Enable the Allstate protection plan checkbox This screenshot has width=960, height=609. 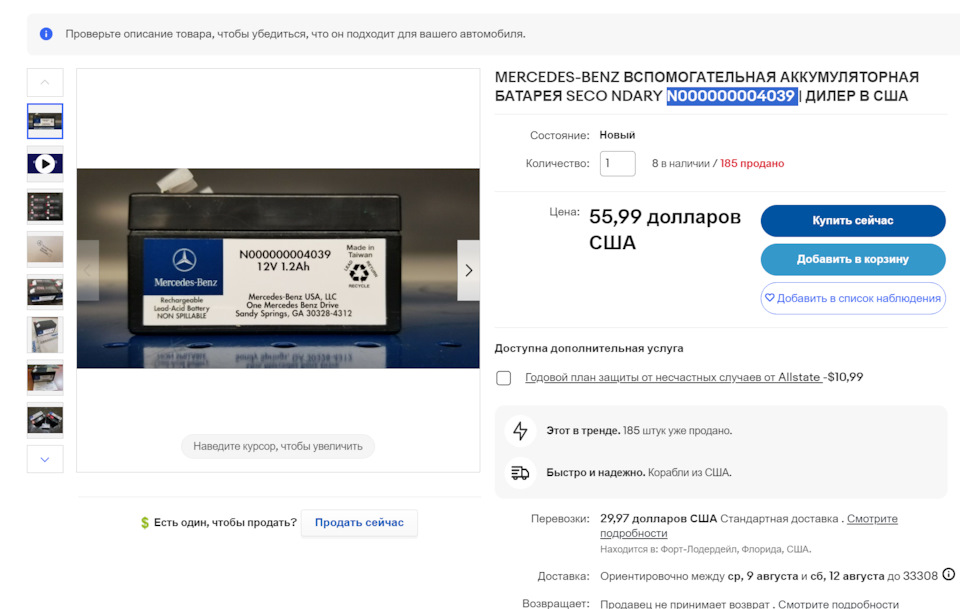click(x=504, y=378)
